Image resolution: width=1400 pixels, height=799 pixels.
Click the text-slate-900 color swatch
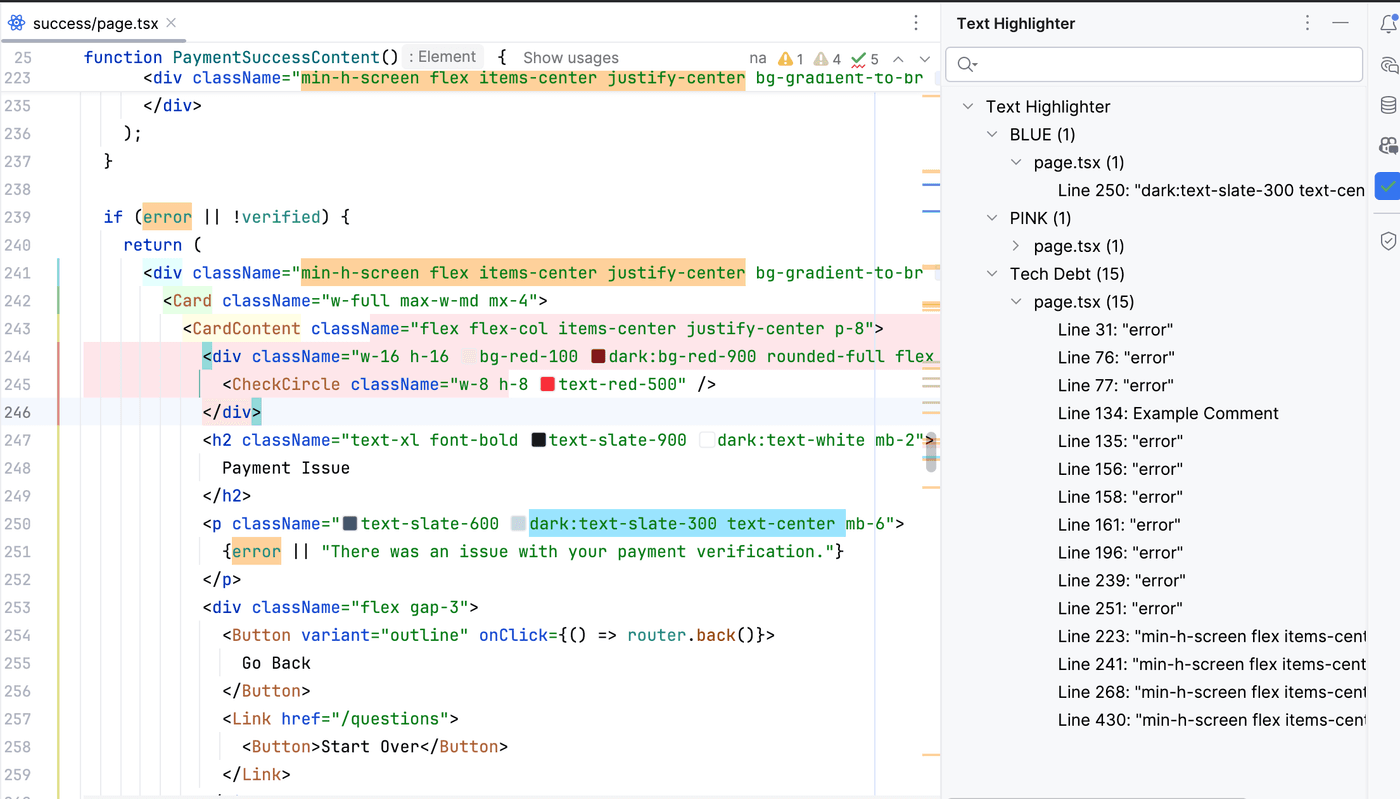[x=538, y=440]
